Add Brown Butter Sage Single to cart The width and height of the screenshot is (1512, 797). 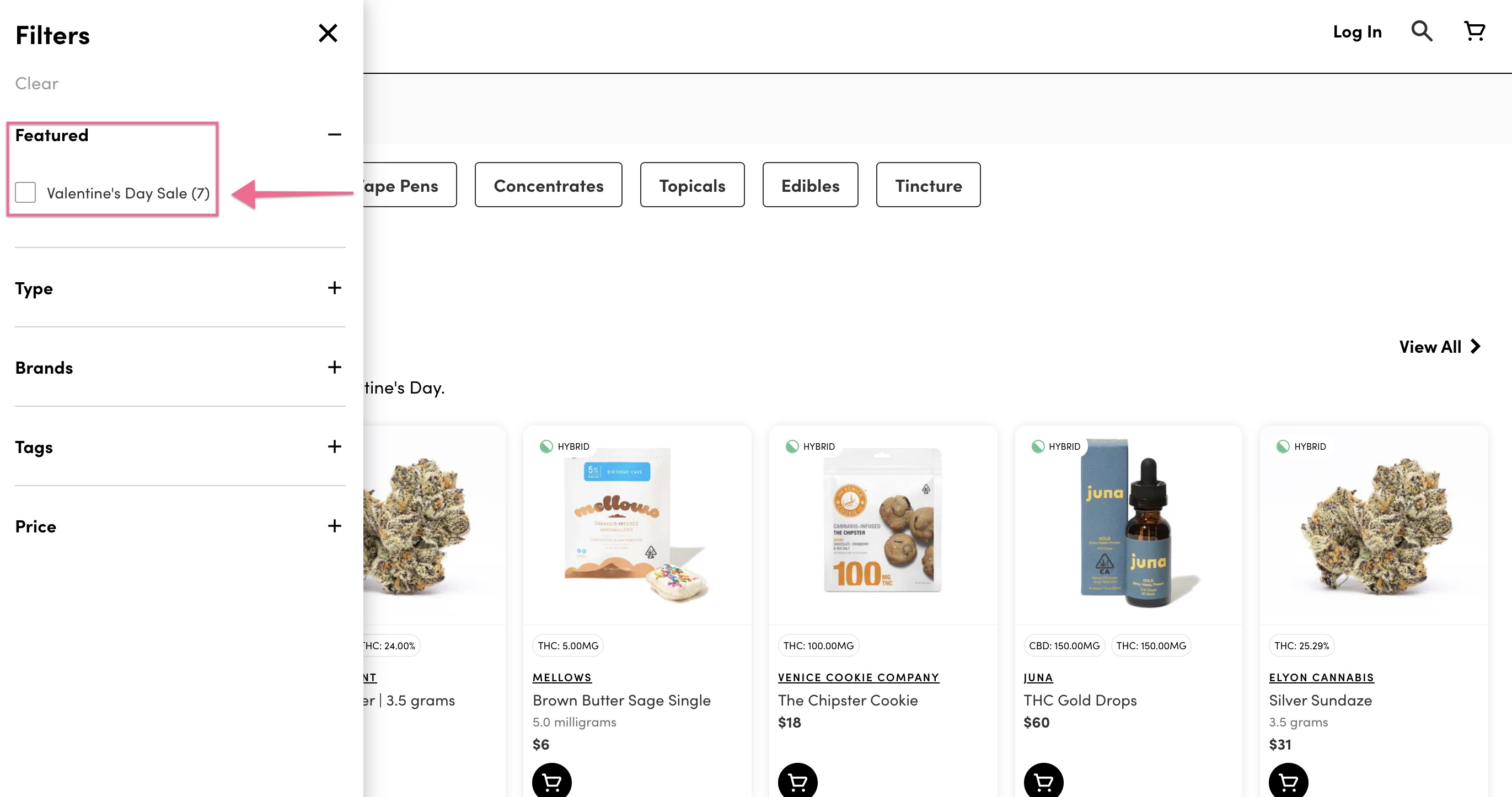552,781
